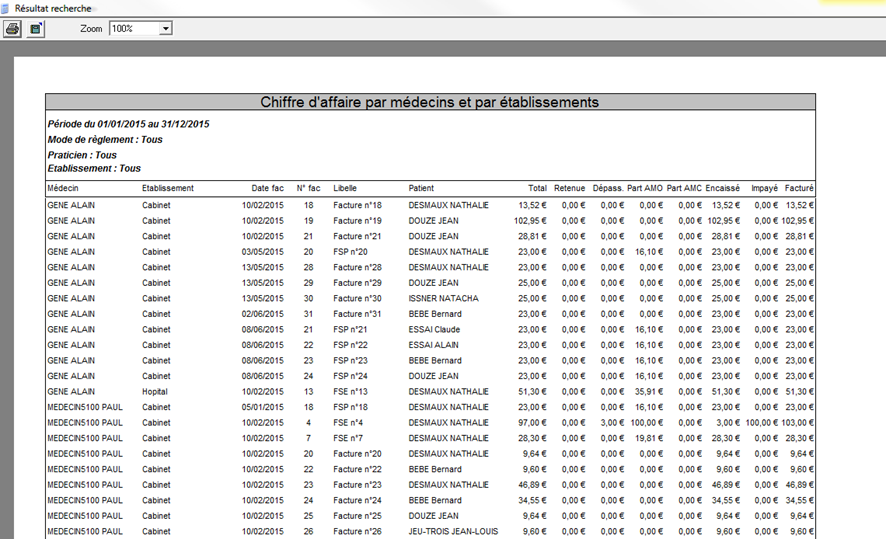
Task: Click the Part AMO column header
Action: pyautogui.click(x=645, y=188)
